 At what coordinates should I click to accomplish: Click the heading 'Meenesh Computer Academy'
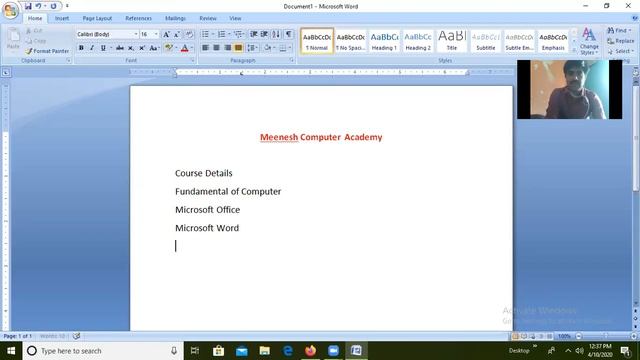[321, 137]
